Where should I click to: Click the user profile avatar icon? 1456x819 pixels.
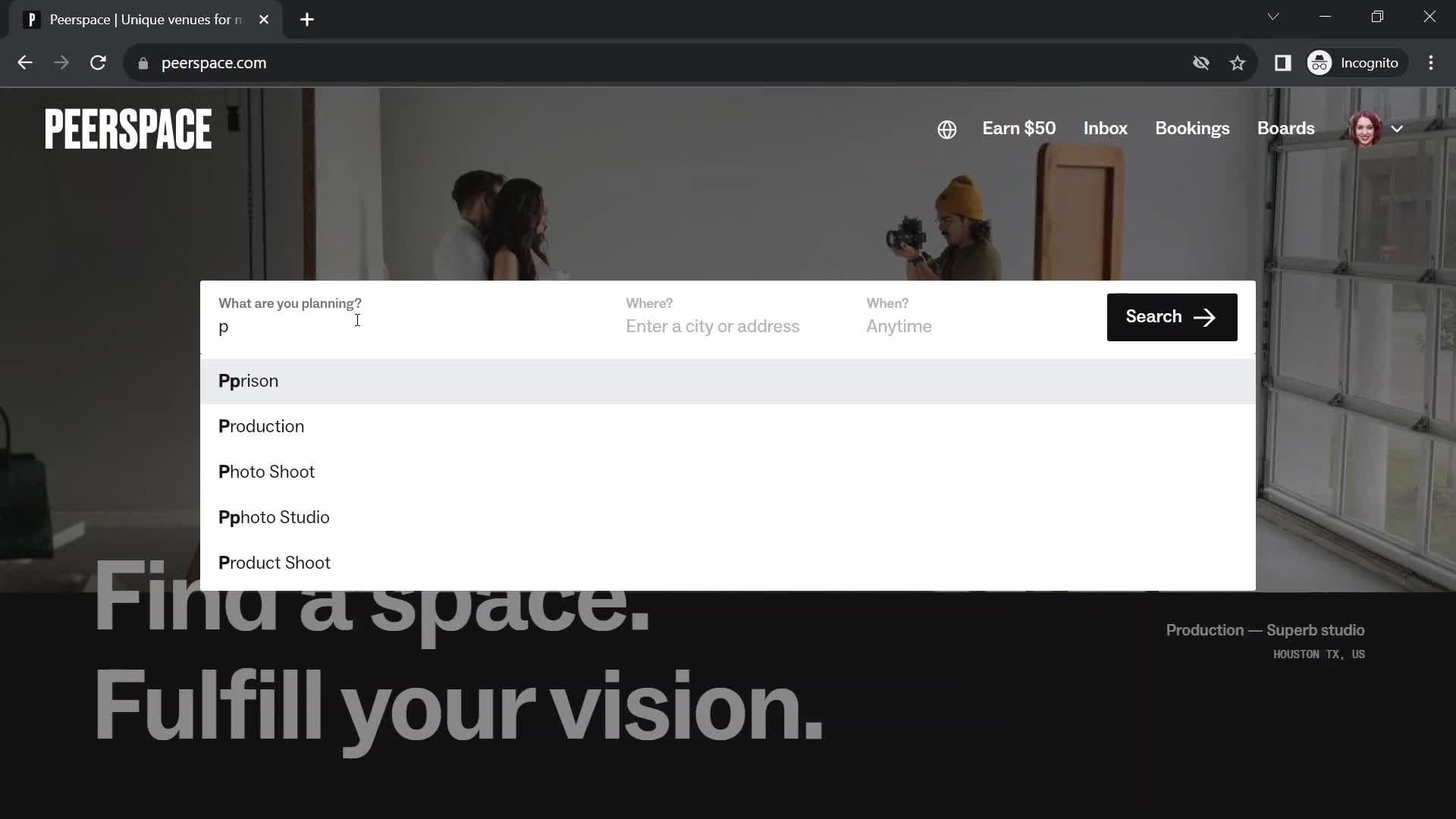tap(1365, 128)
